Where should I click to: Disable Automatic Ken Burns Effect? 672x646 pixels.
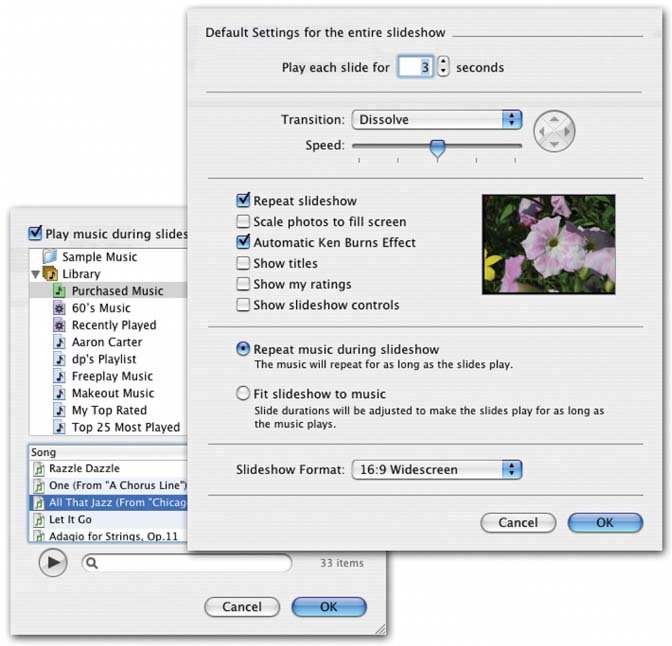point(243,242)
